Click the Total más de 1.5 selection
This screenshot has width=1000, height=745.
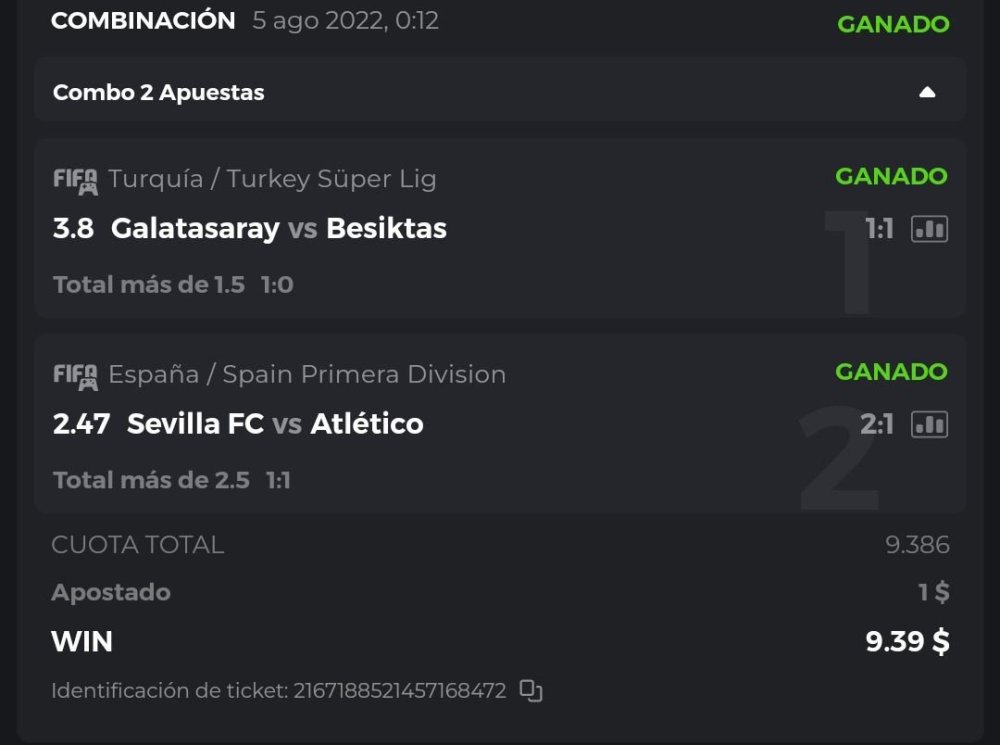click(149, 285)
